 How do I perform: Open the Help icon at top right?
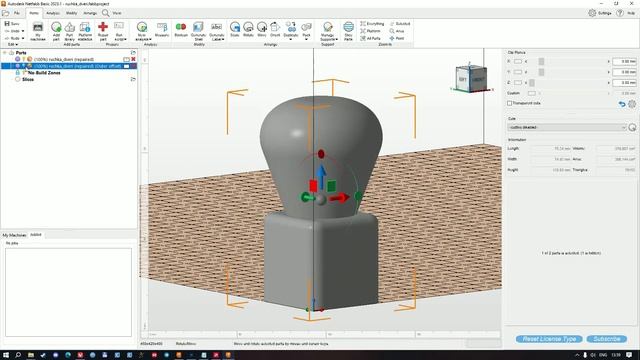(x=620, y=13)
